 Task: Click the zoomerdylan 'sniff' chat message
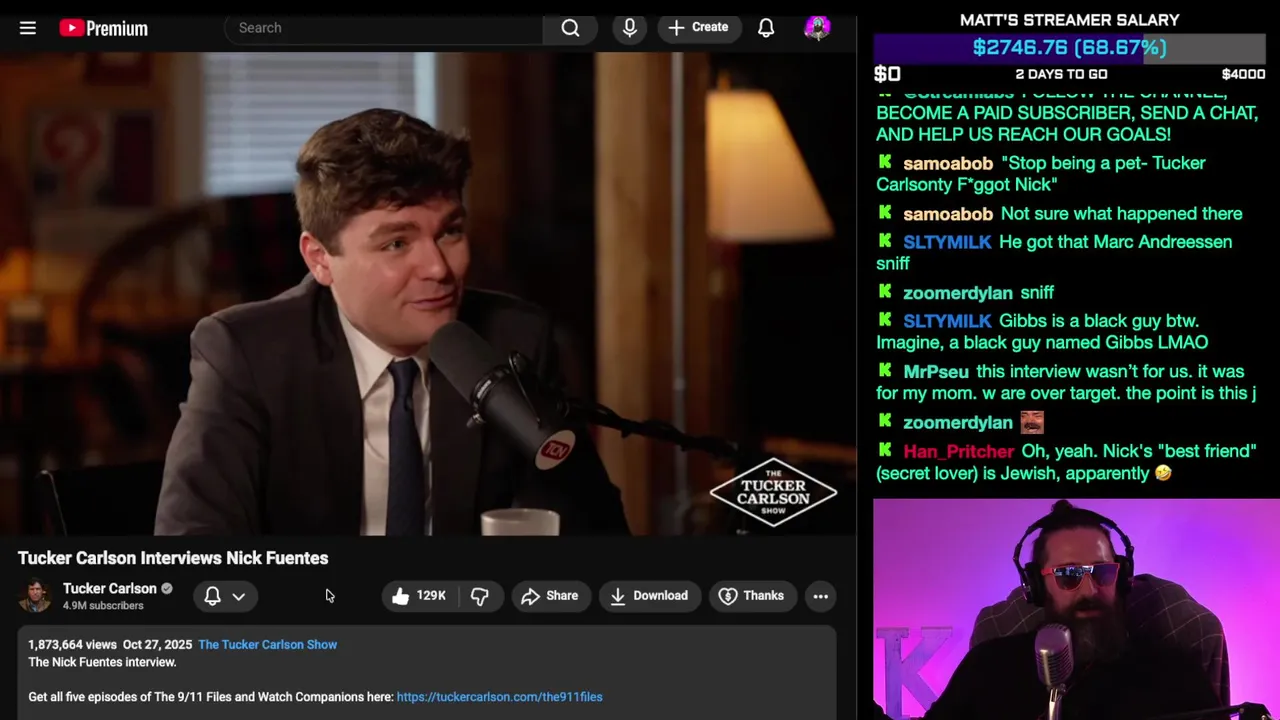click(x=1037, y=293)
